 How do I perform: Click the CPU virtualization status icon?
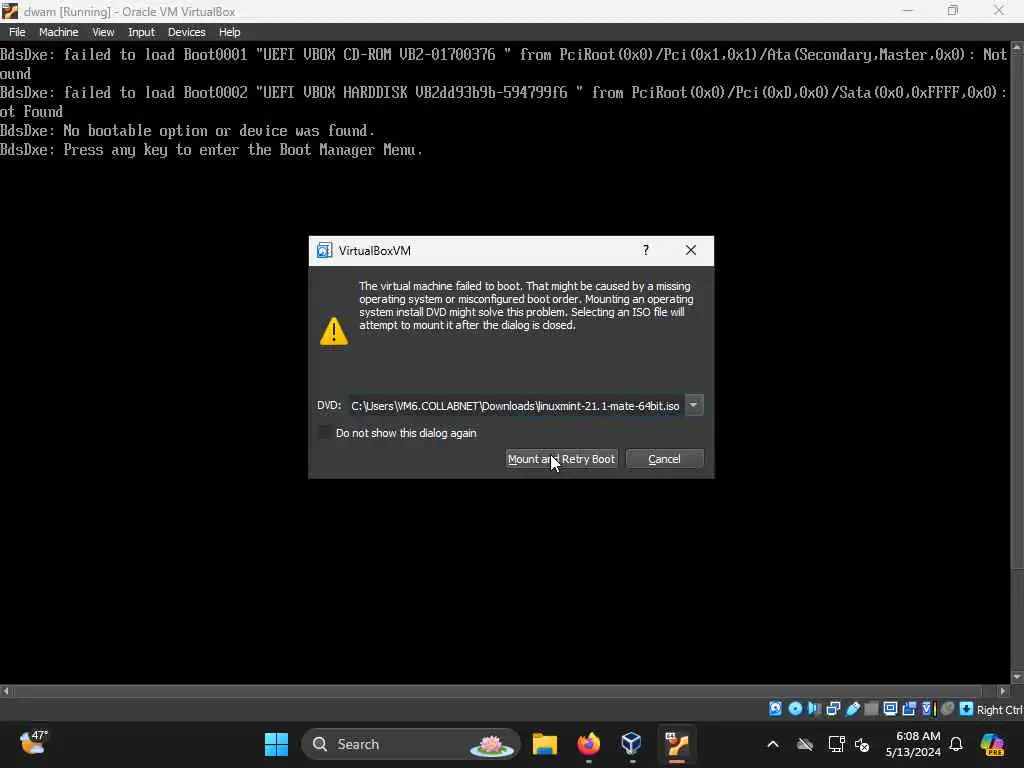coord(929,709)
